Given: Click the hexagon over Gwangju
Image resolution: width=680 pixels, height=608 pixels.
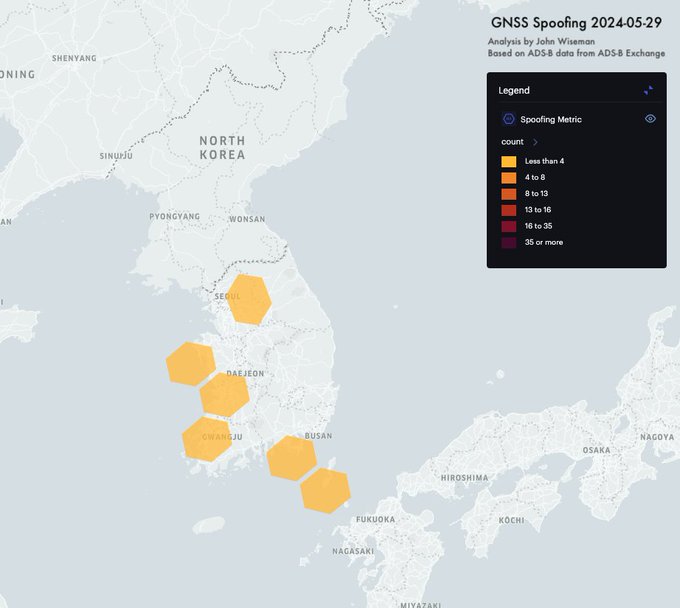Looking at the screenshot, I should [x=207, y=439].
